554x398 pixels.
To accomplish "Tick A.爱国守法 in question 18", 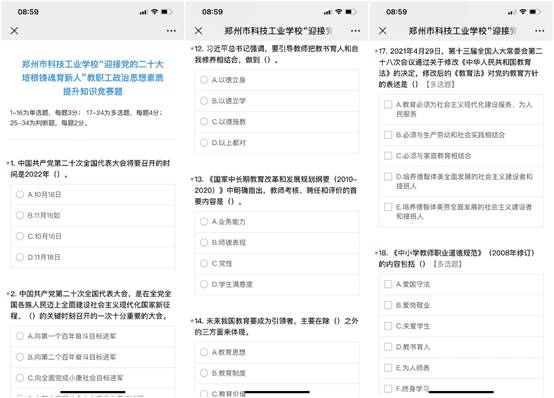I will coord(461,284).
